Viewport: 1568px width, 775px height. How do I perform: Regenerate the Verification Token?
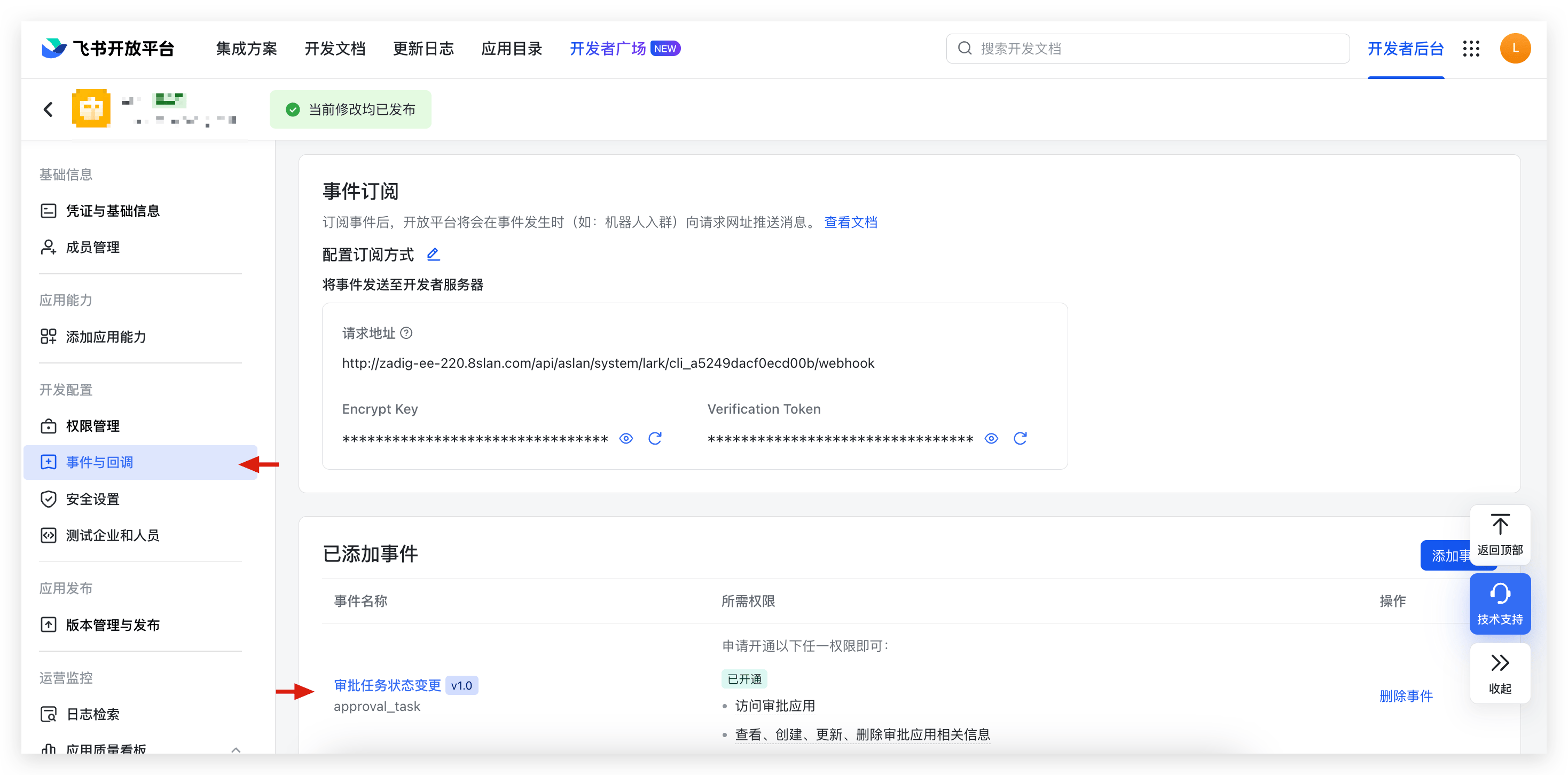coord(1020,439)
